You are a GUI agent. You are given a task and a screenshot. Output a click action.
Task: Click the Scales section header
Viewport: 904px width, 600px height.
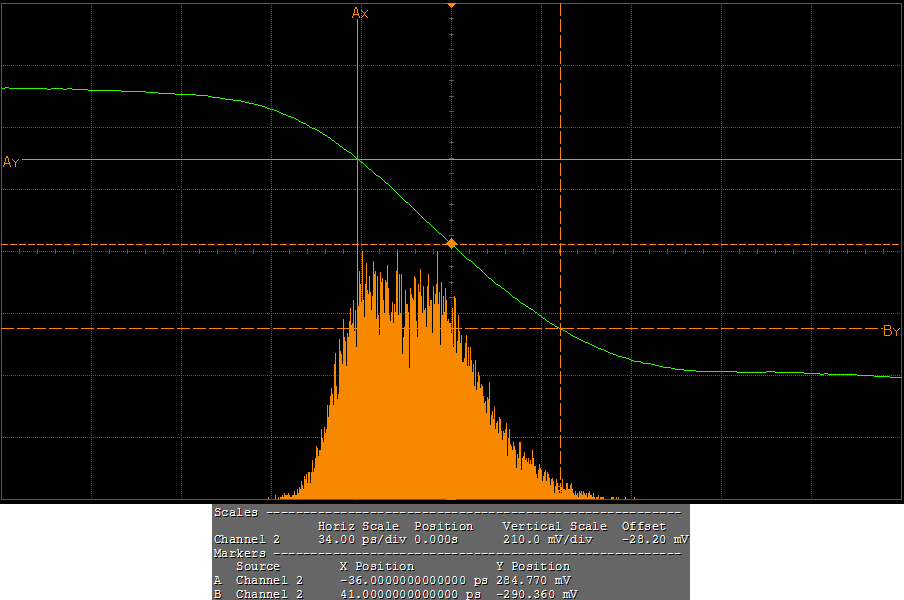235,512
